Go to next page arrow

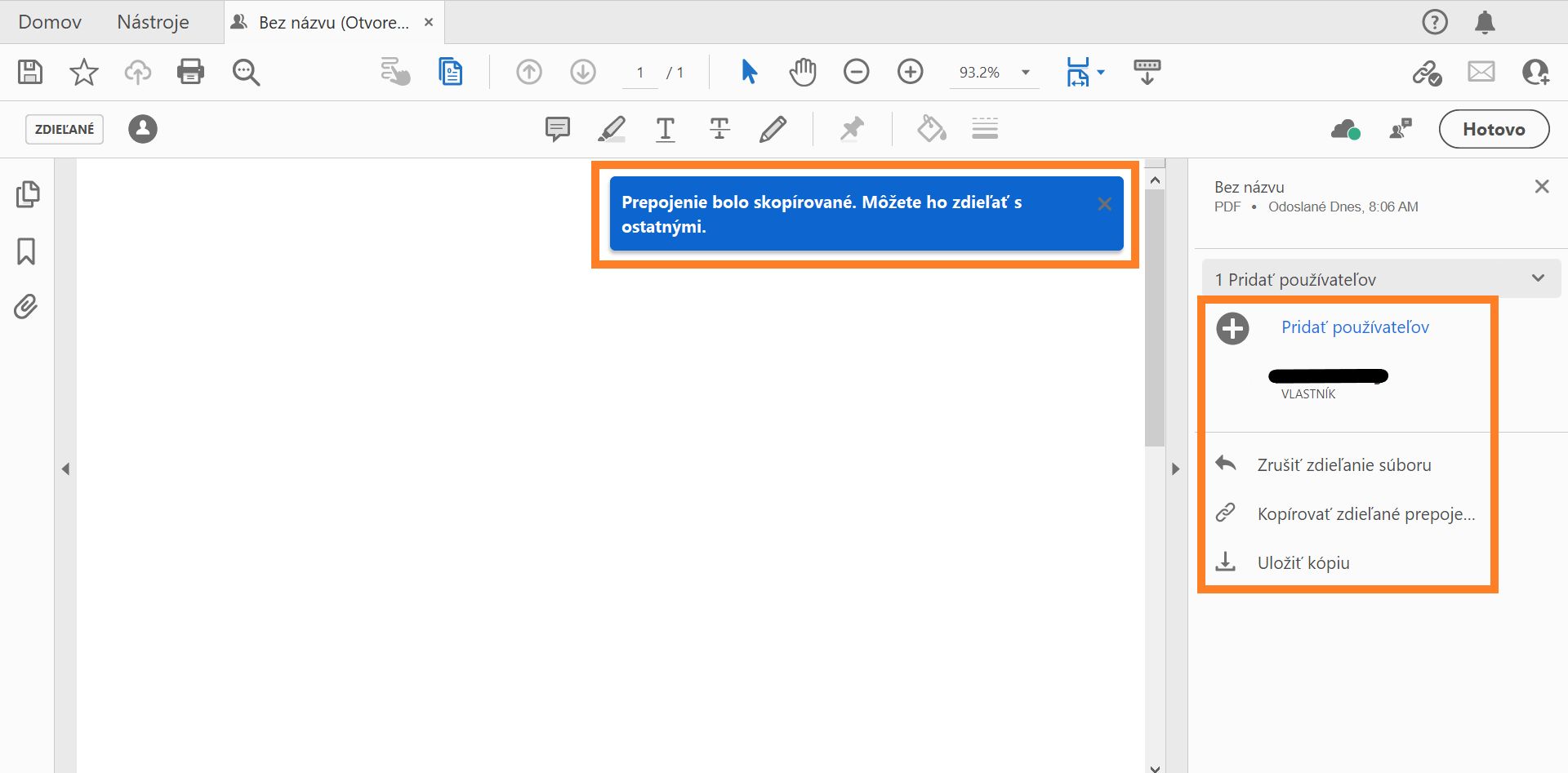point(583,72)
